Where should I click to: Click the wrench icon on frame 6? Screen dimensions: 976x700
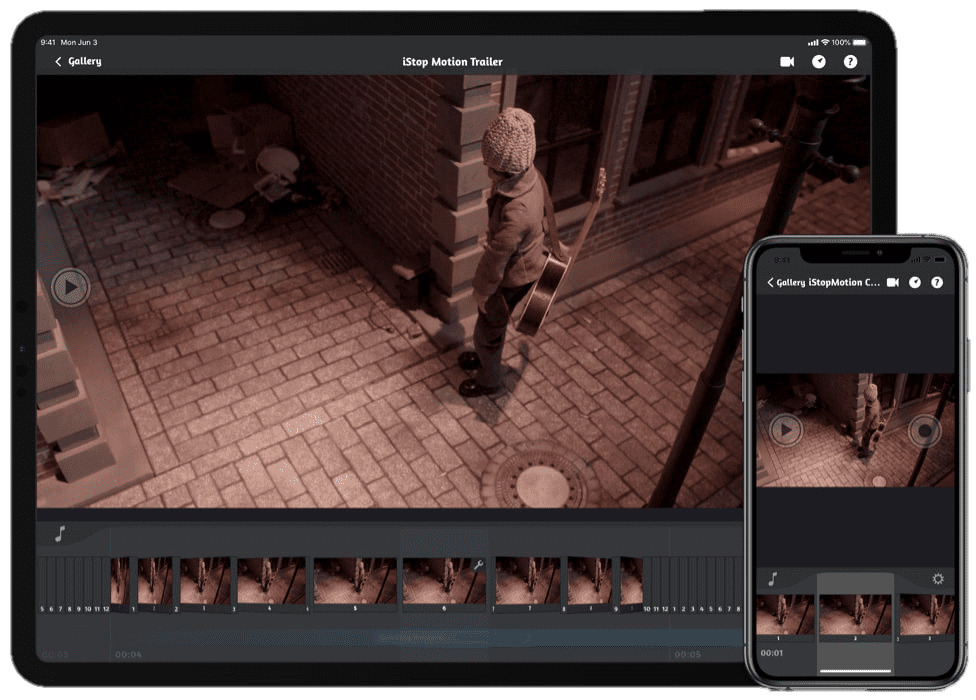(x=478, y=564)
